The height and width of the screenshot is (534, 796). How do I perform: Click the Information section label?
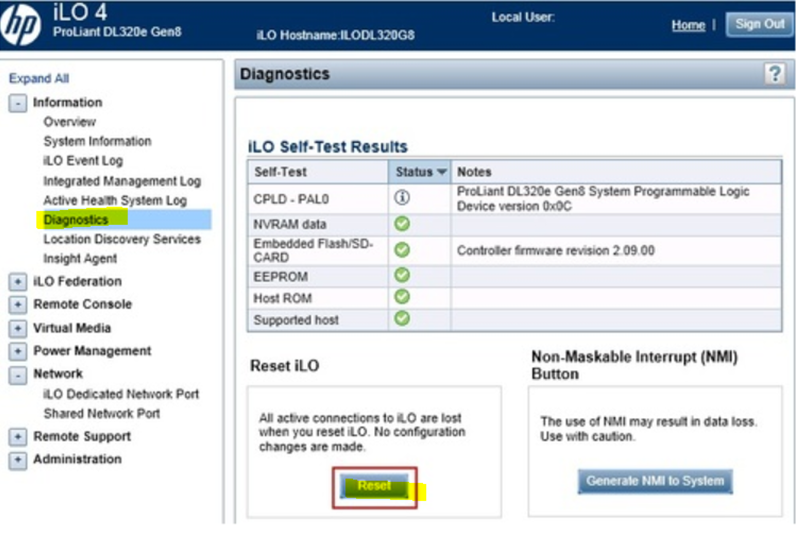[68, 103]
